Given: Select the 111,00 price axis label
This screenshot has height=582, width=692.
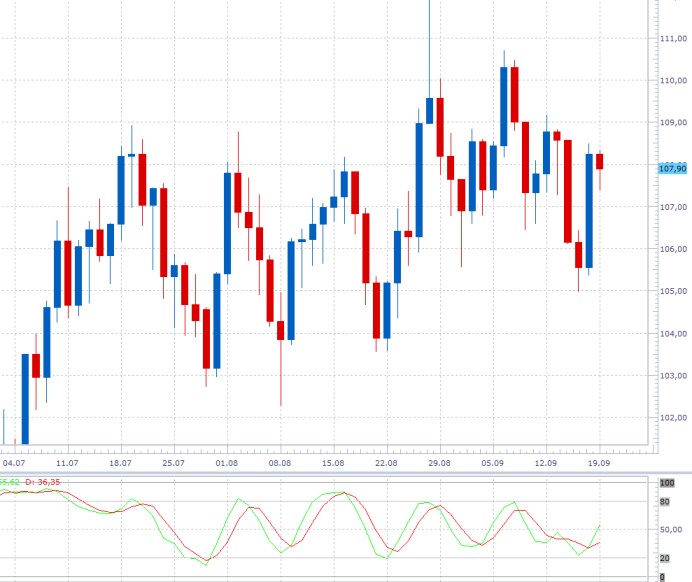Looking at the screenshot, I should (673, 39).
